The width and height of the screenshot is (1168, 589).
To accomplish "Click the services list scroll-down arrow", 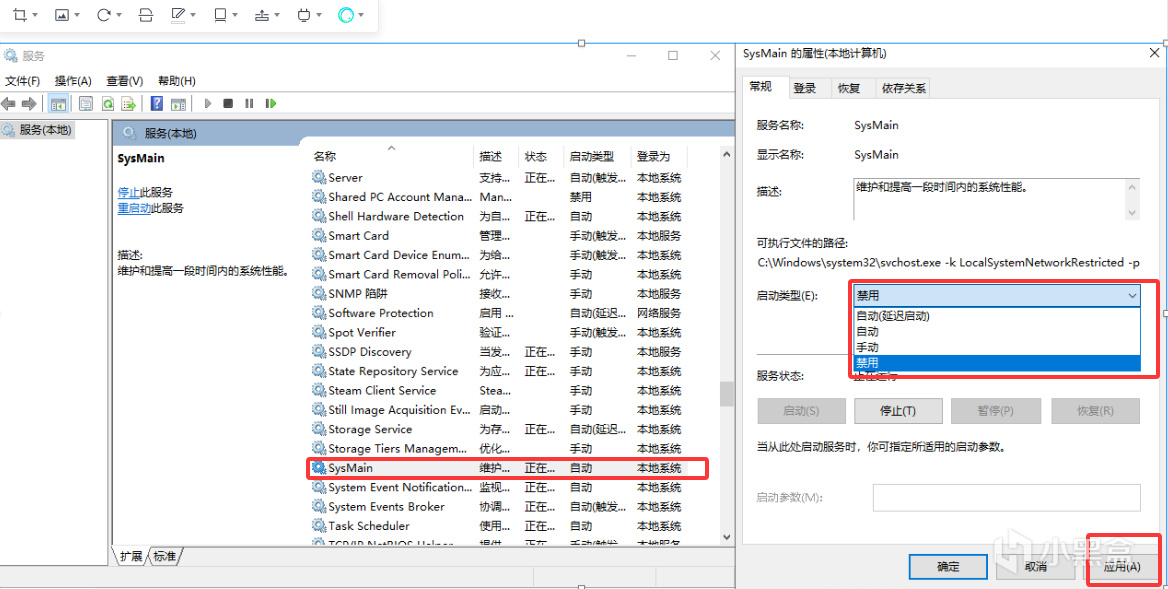I will (726, 536).
